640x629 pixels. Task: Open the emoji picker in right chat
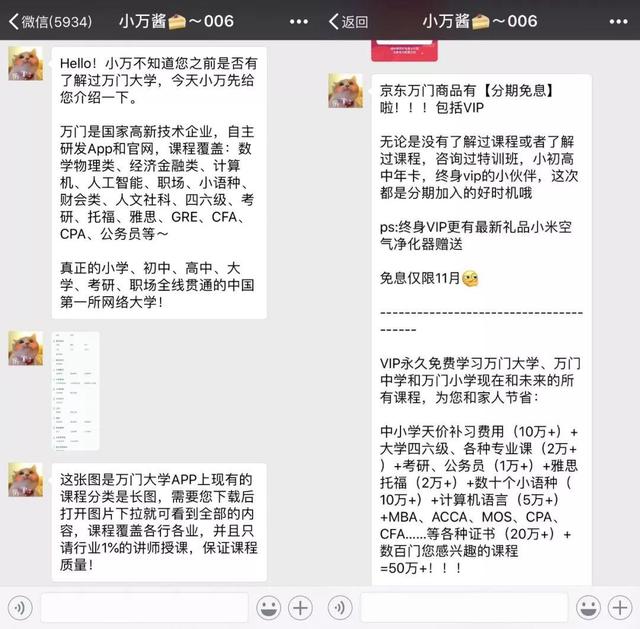click(x=588, y=608)
